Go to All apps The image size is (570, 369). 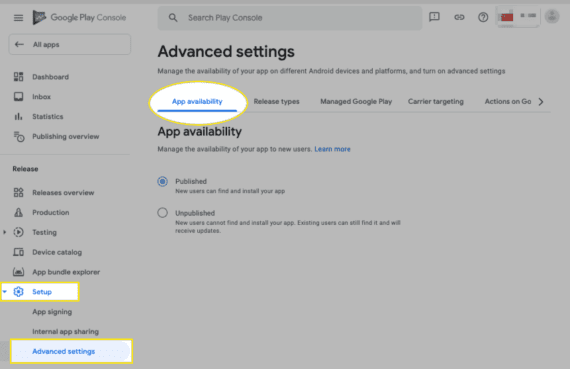[x=70, y=44]
